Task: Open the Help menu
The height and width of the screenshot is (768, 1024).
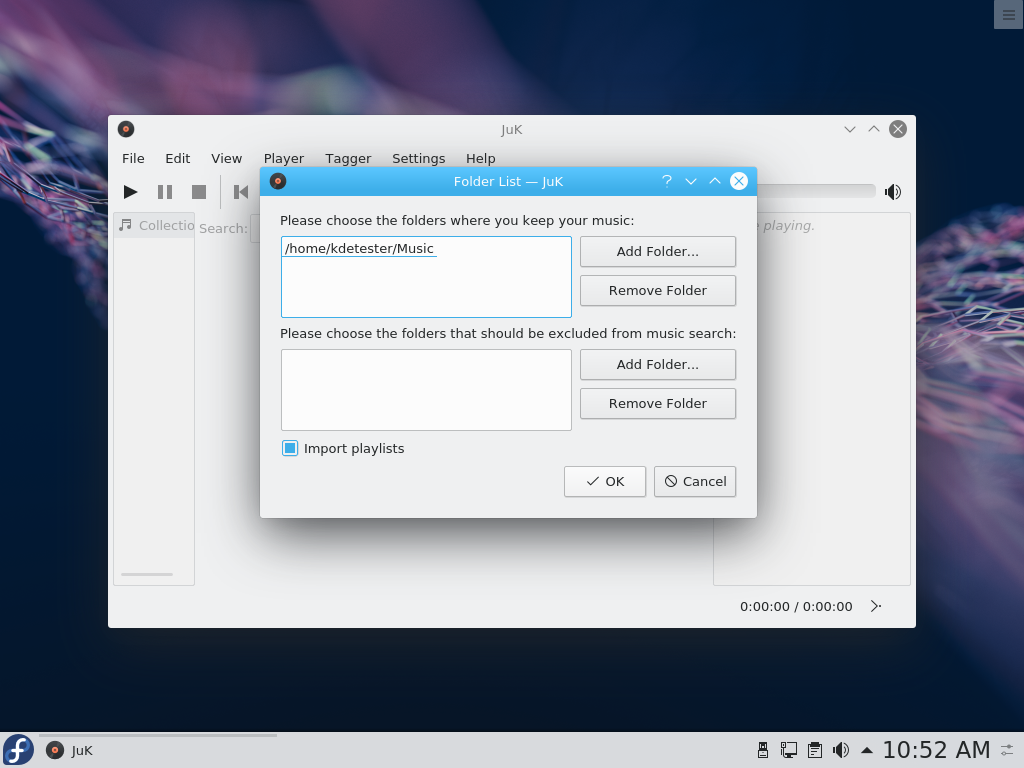Action: [481, 158]
